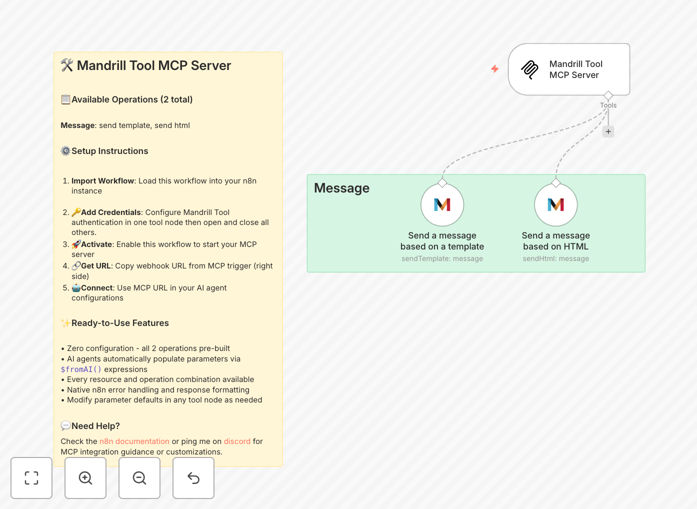The image size is (697, 509).
Task: Click the Add Credentials instruction step
Action: click(x=167, y=222)
